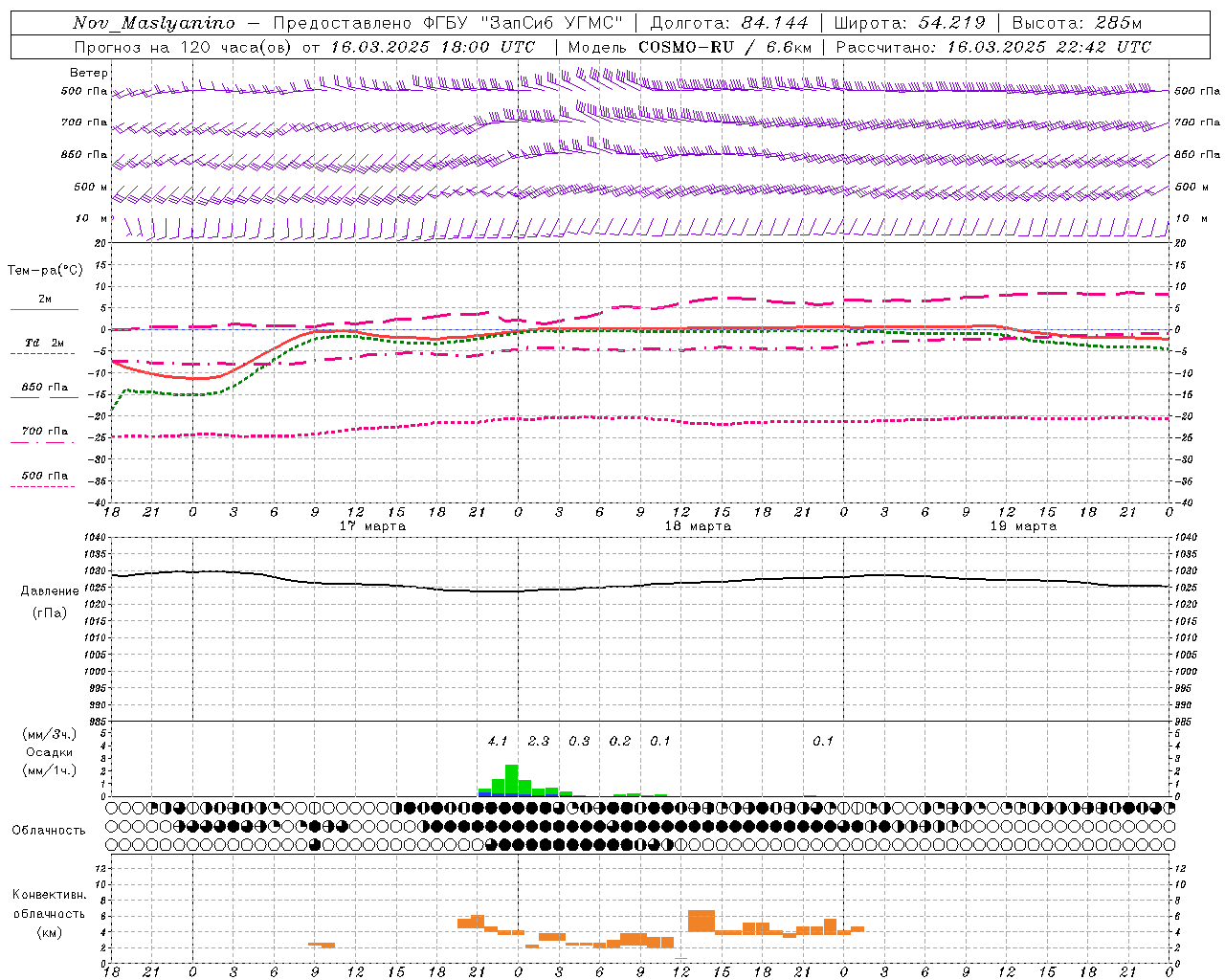
Task: Click the 500 гПа temperature legend entry
Action: point(44,476)
